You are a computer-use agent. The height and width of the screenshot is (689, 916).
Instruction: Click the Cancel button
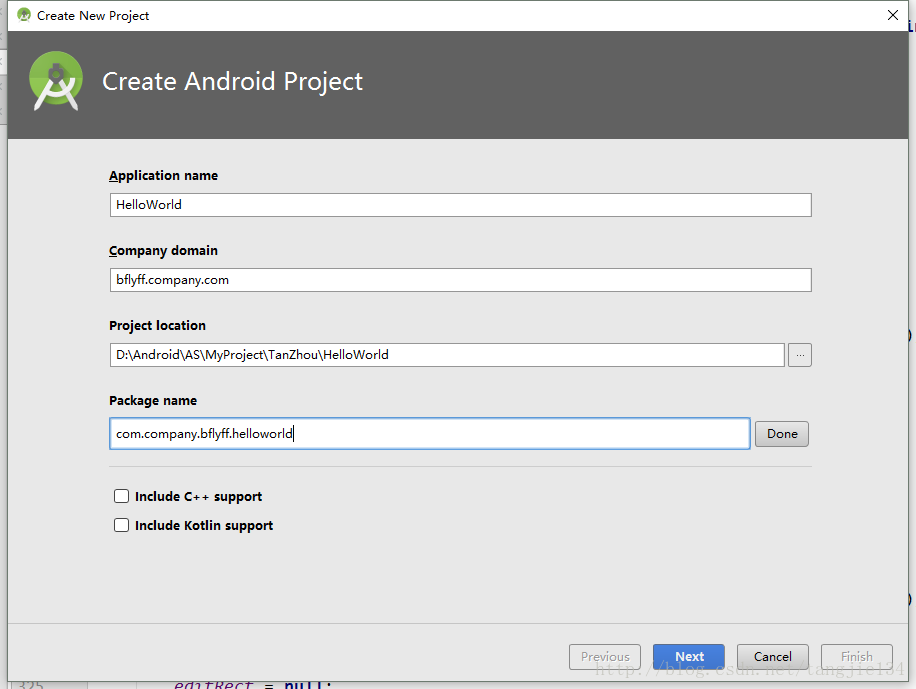point(772,657)
